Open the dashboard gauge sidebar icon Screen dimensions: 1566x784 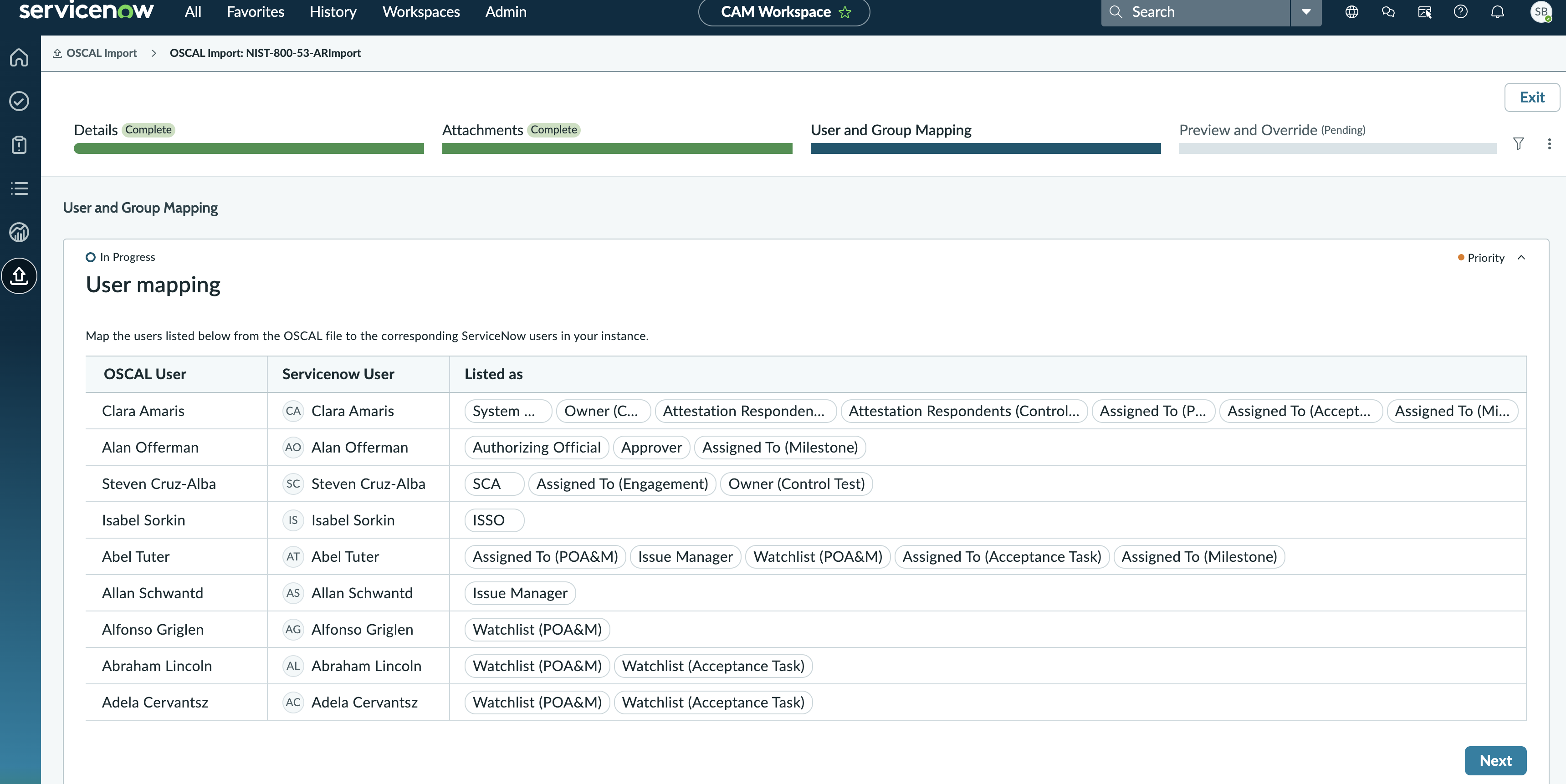20,232
